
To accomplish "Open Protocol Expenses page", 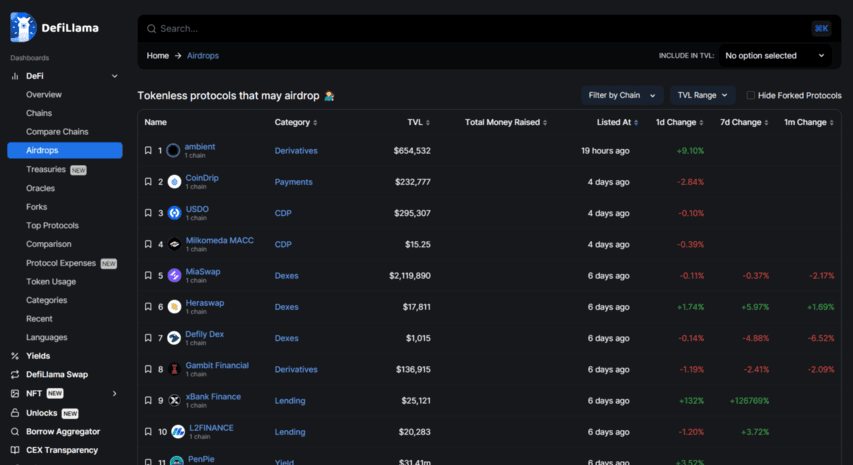I will pyautogui.click(x=61, y=263).
